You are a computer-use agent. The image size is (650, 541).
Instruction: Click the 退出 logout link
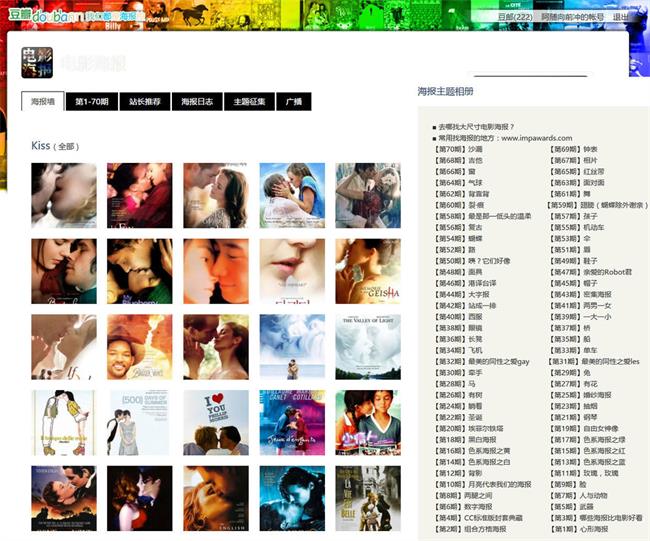point(621,17)
